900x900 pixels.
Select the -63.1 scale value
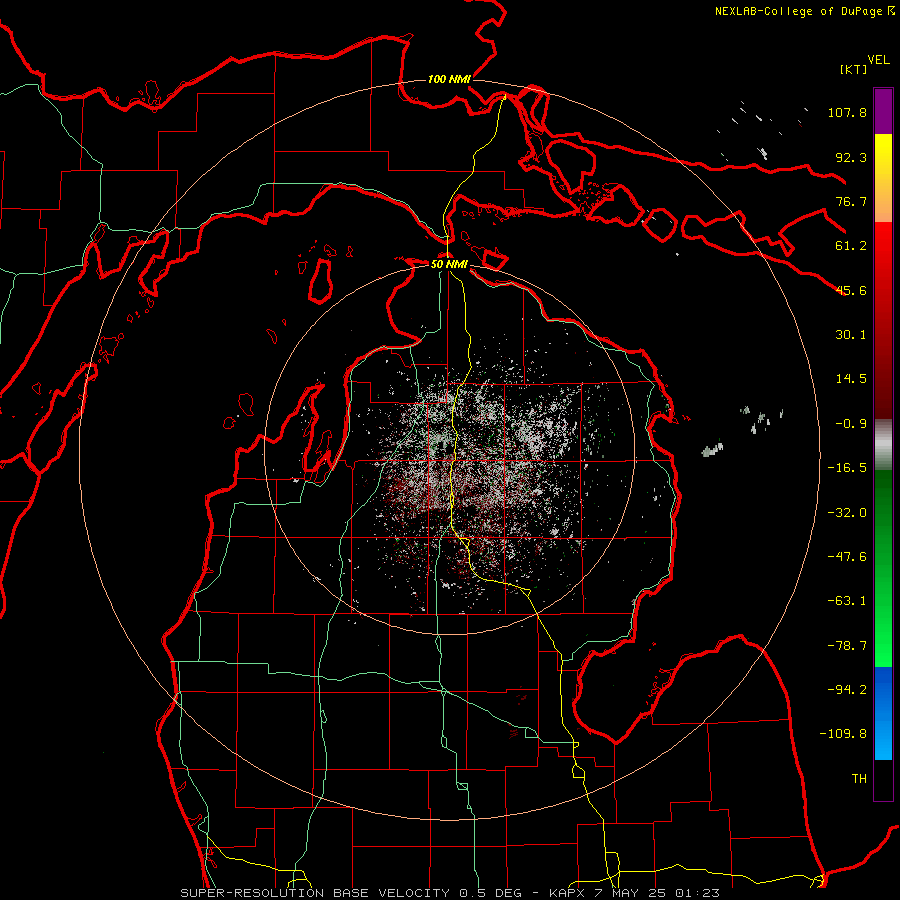847,601
